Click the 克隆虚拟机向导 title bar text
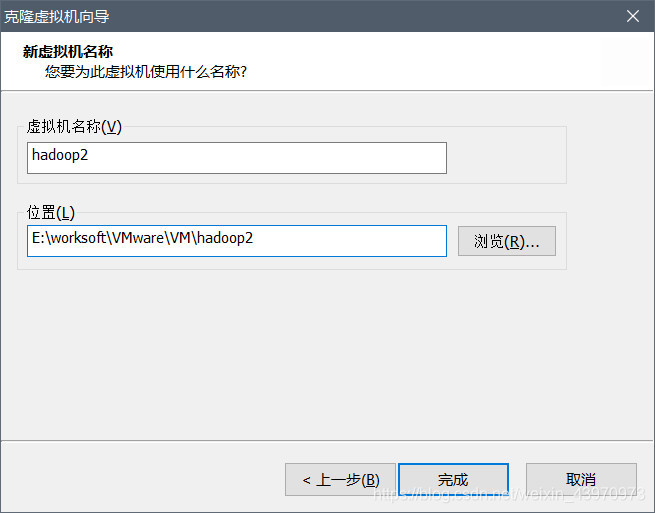This screenshot has height=513, width=655. (57, 16)
